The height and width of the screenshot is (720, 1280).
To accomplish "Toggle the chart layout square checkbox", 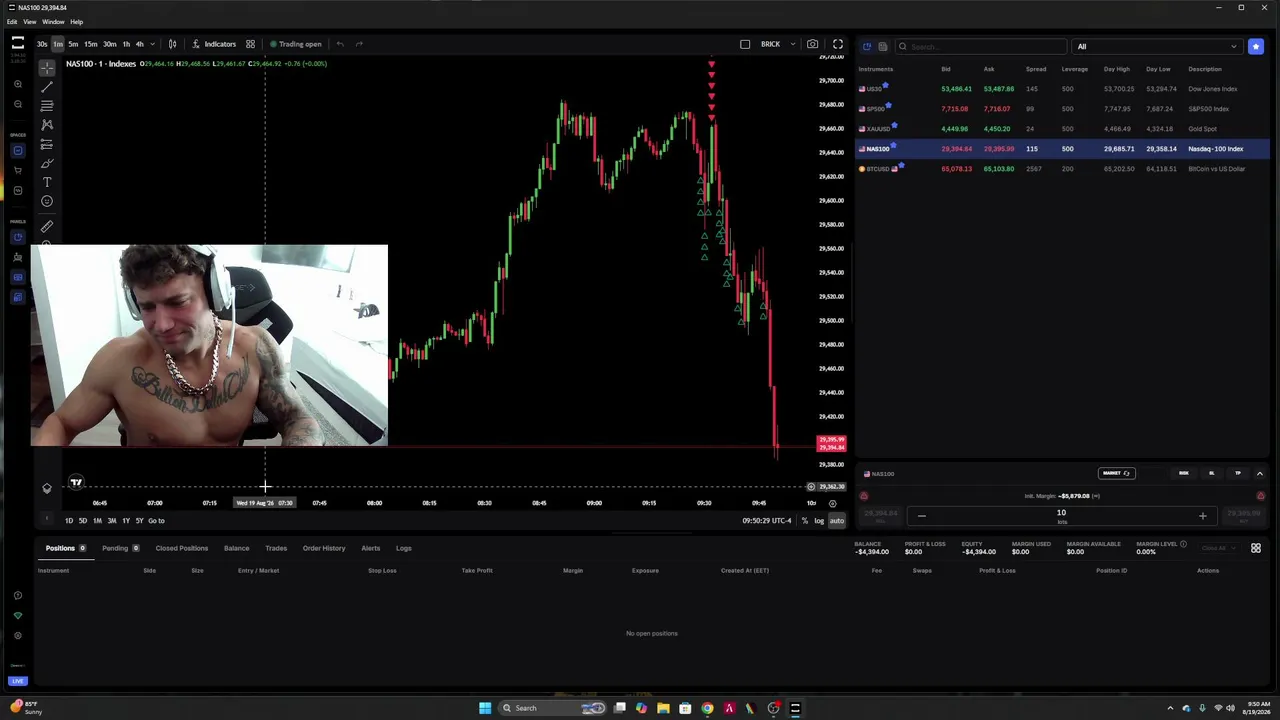I will point(745,44).
